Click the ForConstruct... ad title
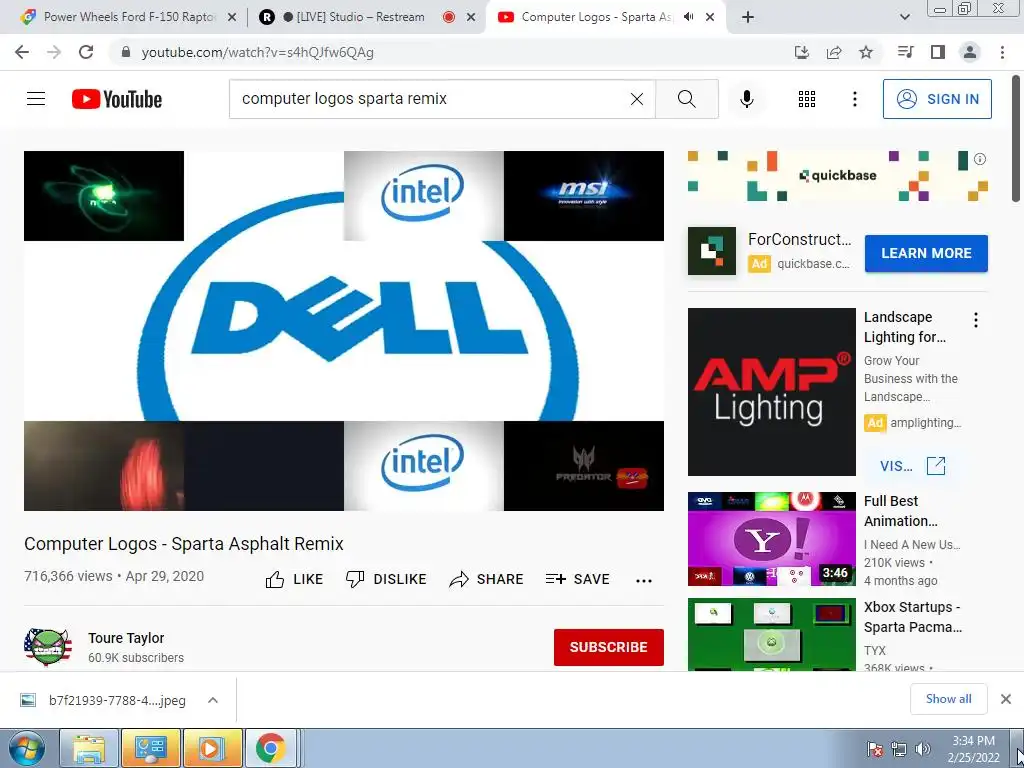 (x=799, y=239)
